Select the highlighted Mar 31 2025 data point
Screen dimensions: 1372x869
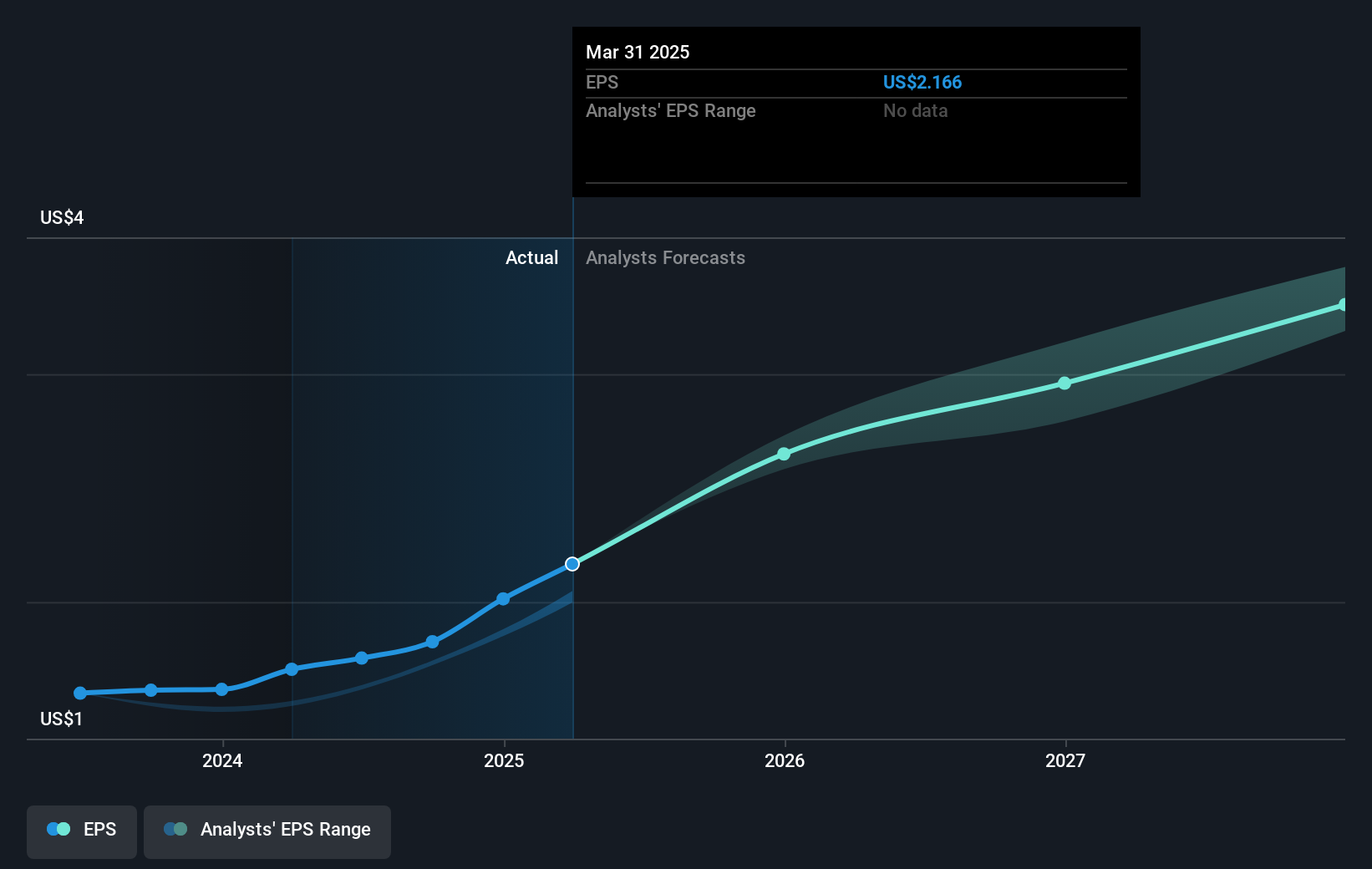[x=572, y=564]
